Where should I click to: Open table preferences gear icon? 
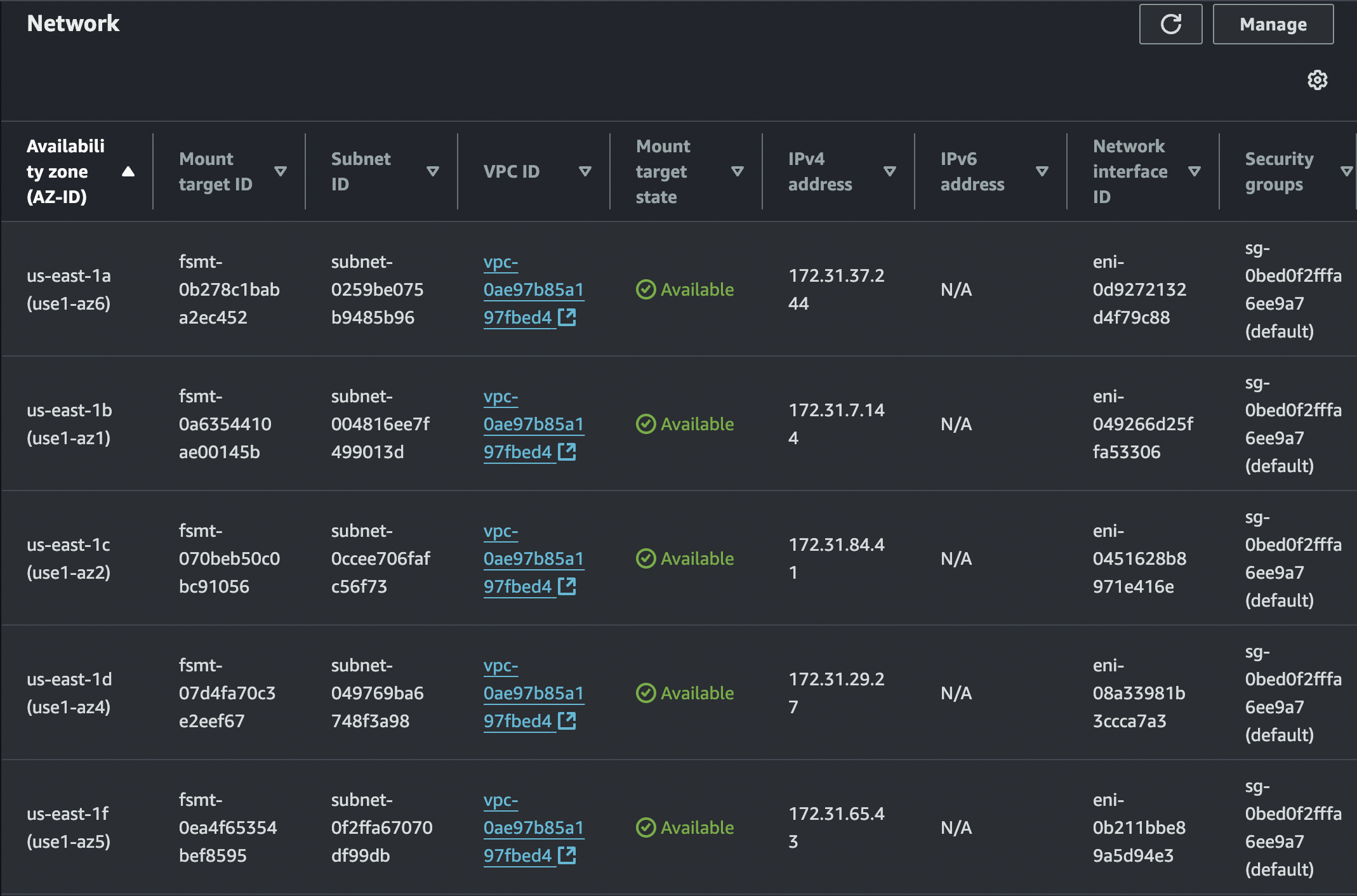click(1317, 80)
